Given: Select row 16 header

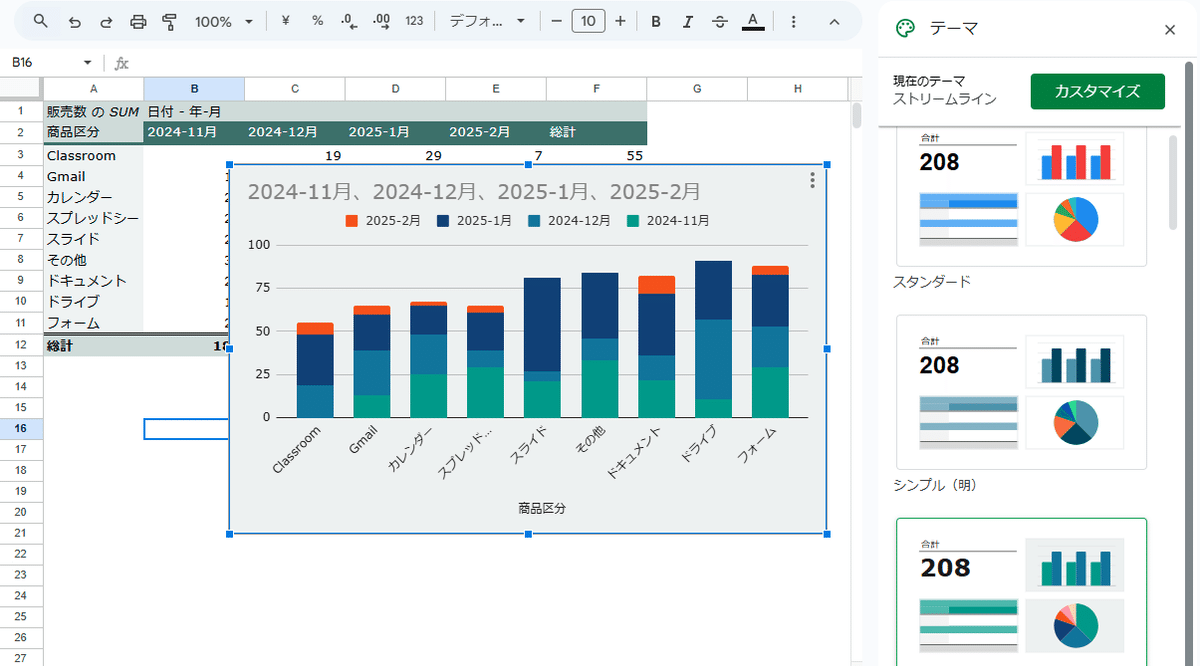Looking at the screenshot, I should pos(21,428).
